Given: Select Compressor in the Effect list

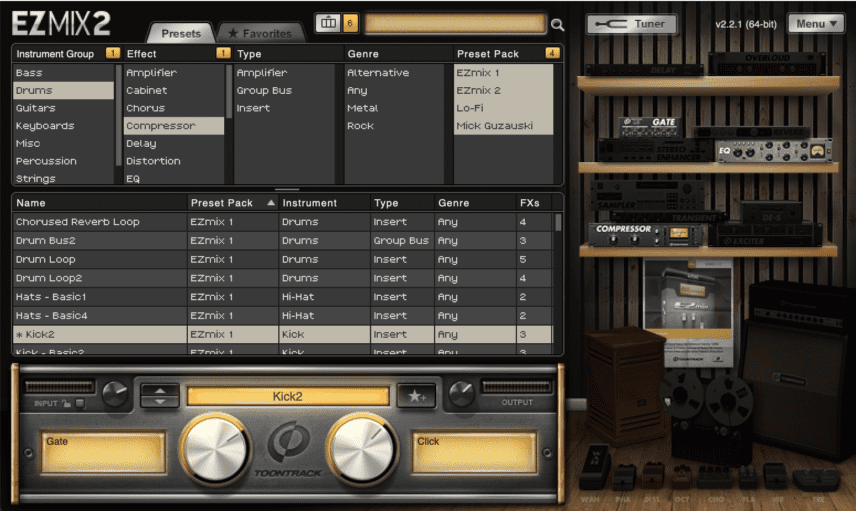Looking at the screenshot, I should click(x=174, y=126).
